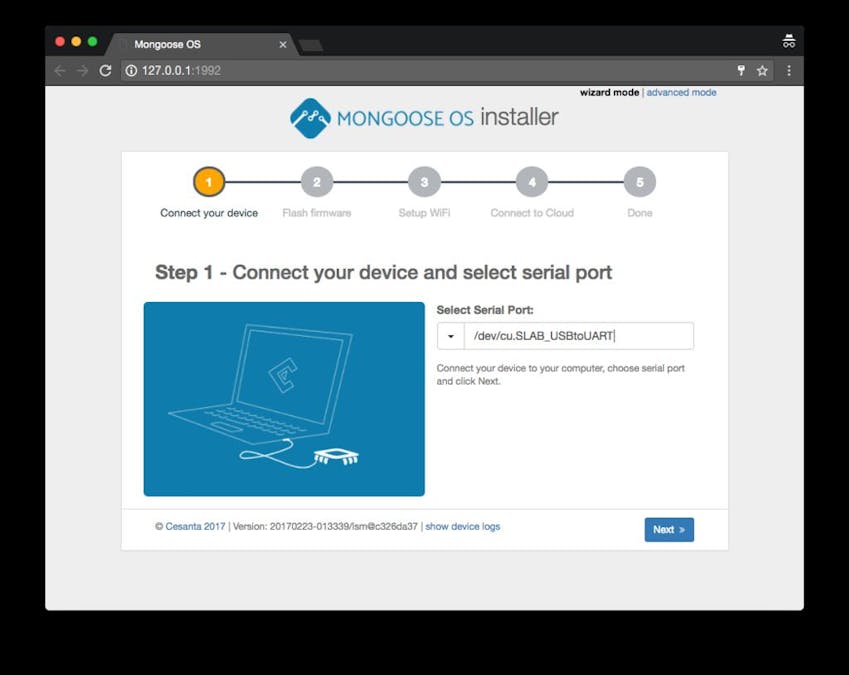Open site info via the address bar icon

(129, 71)
